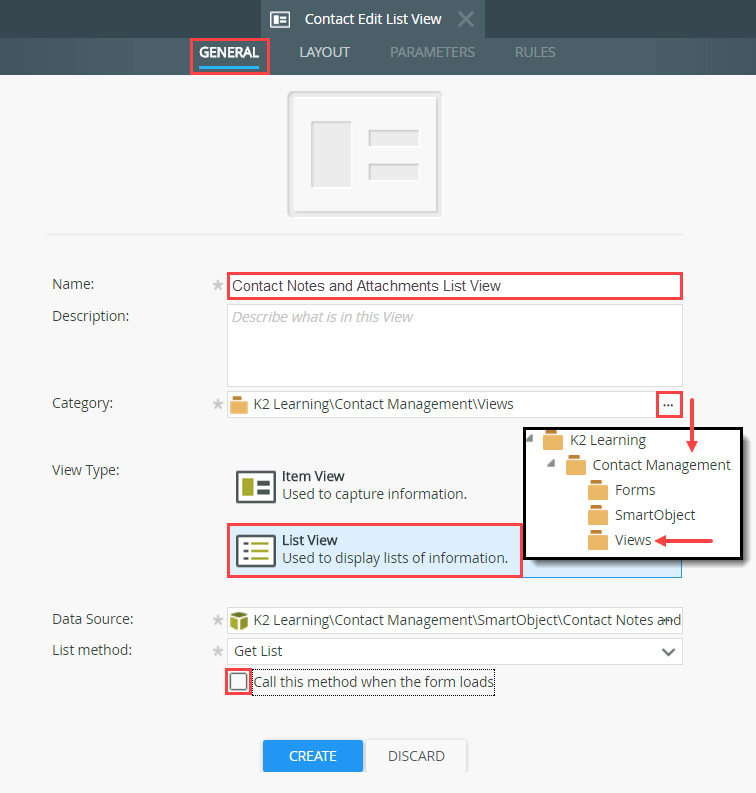Click the DISCARD button
This screenshot has height=793, width=756.
coord(416,756)
